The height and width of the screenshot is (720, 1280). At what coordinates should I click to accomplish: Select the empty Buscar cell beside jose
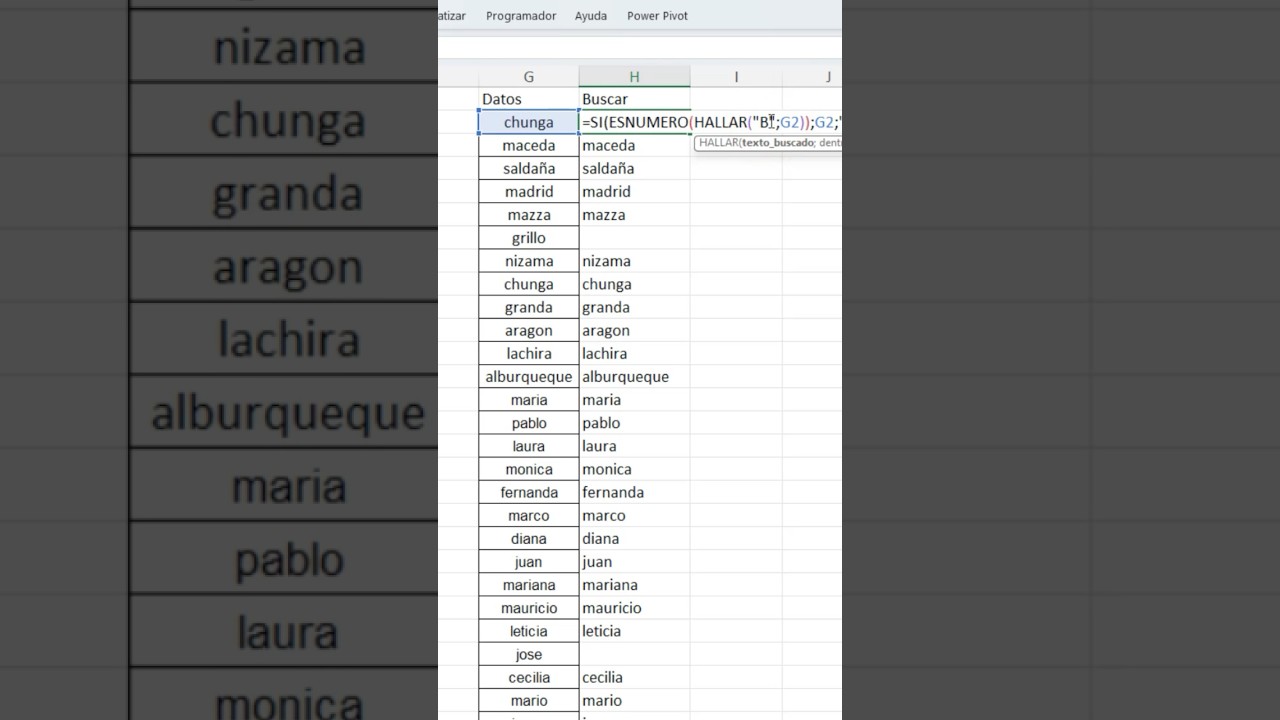coord(634,655)
